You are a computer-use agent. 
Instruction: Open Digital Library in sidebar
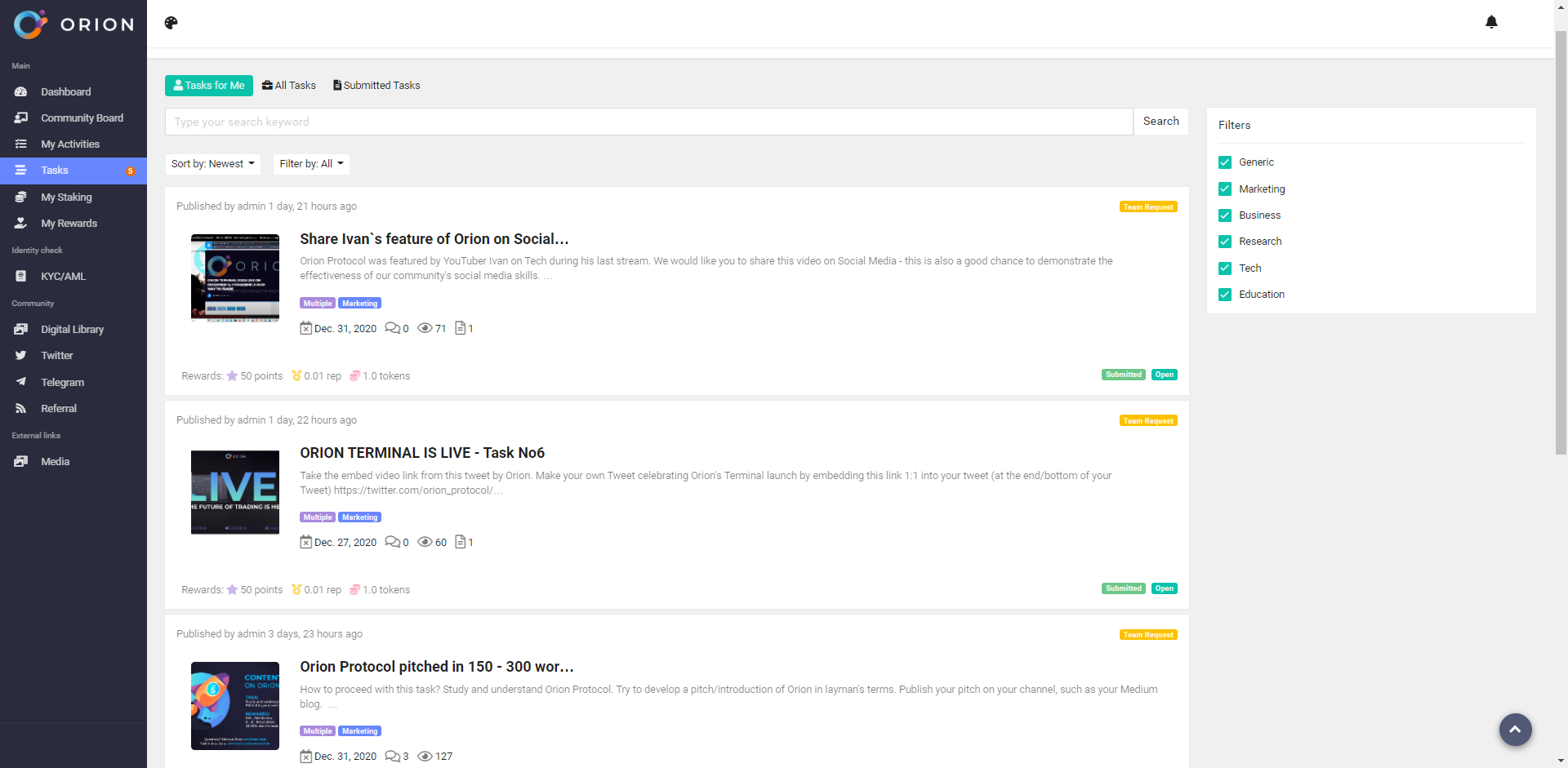tap(72, 330)
